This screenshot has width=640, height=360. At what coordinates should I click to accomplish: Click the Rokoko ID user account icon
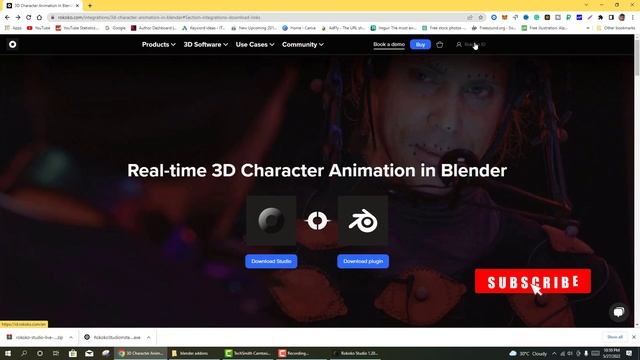coord(459,44)
